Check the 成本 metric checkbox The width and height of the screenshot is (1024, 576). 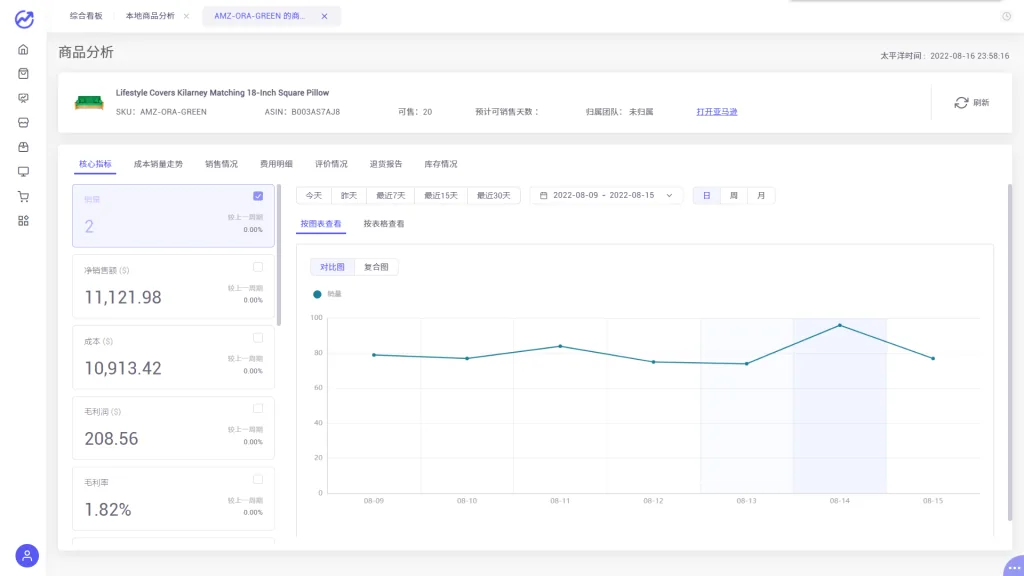(x=258, y=338)
